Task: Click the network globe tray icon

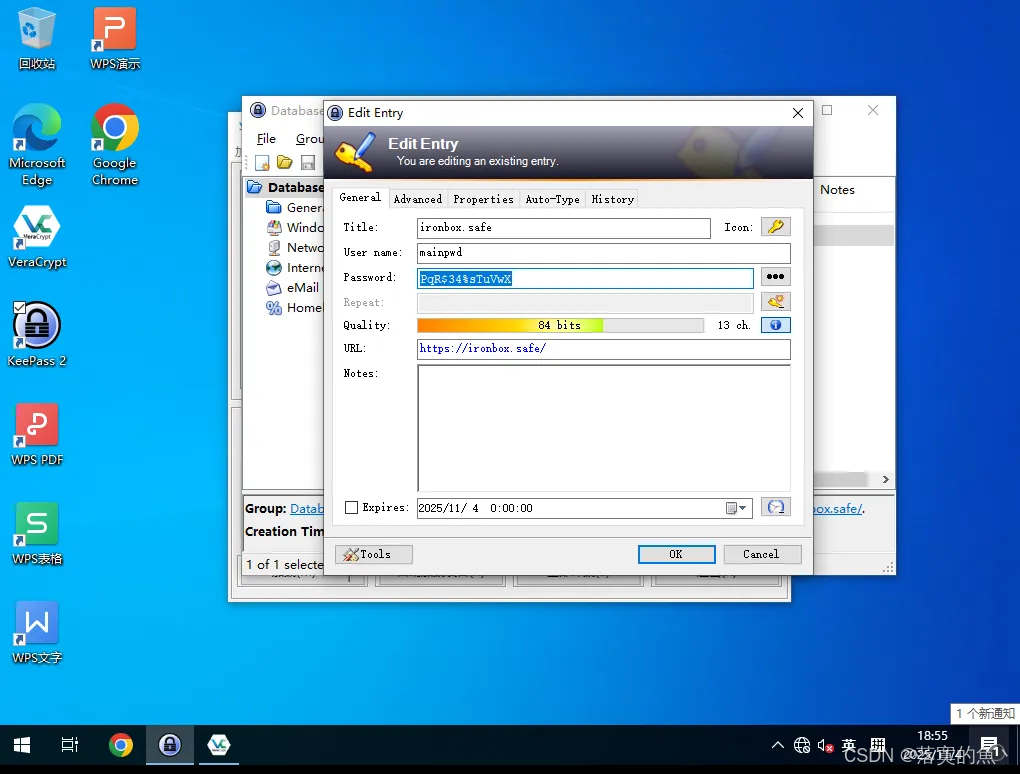Action: (802, 745)
